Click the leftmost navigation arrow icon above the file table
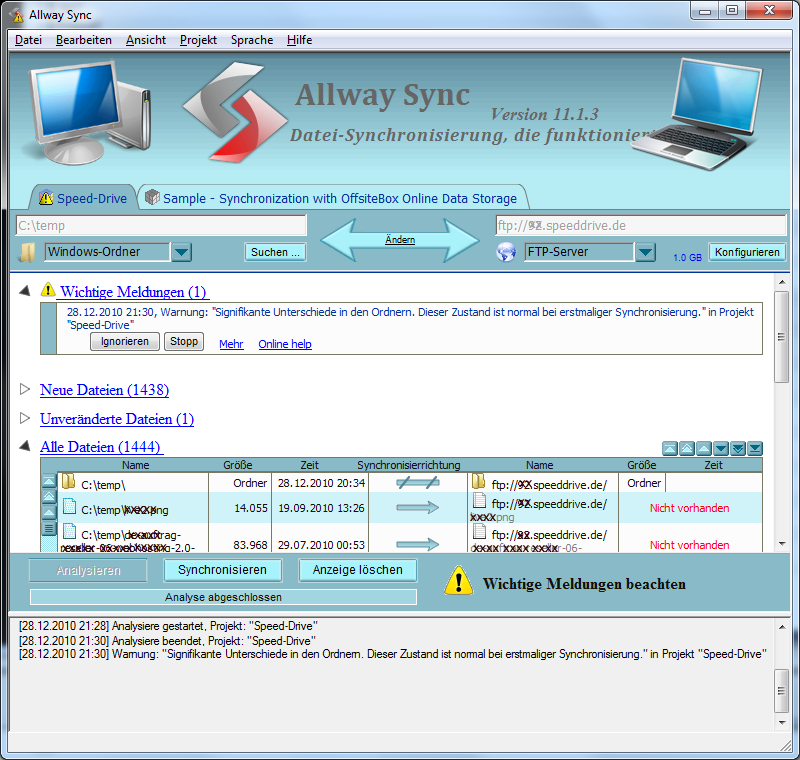This screenshot has height=760, width=800. (670, 449)
